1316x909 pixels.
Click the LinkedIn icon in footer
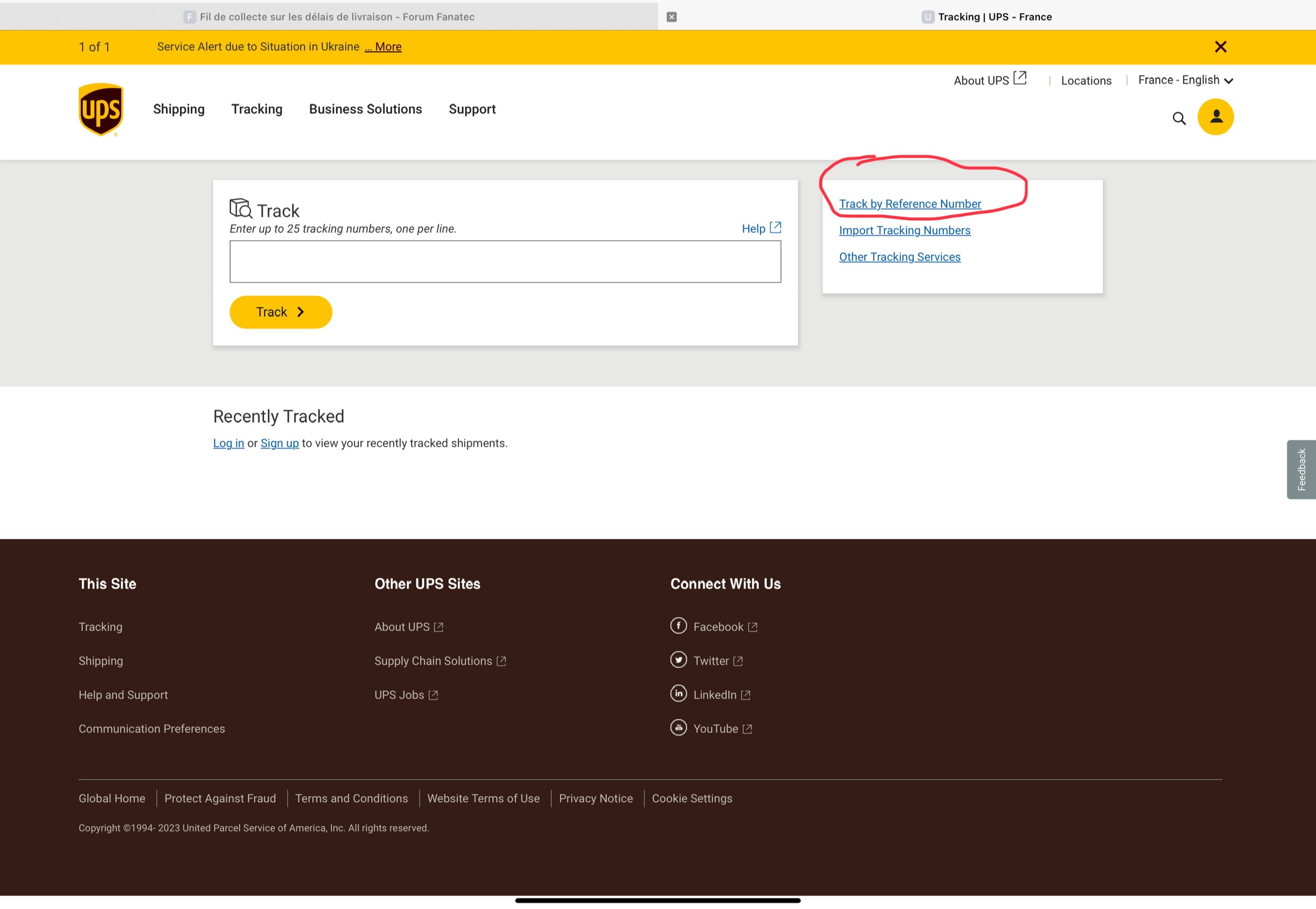click(x=678, y=693)
